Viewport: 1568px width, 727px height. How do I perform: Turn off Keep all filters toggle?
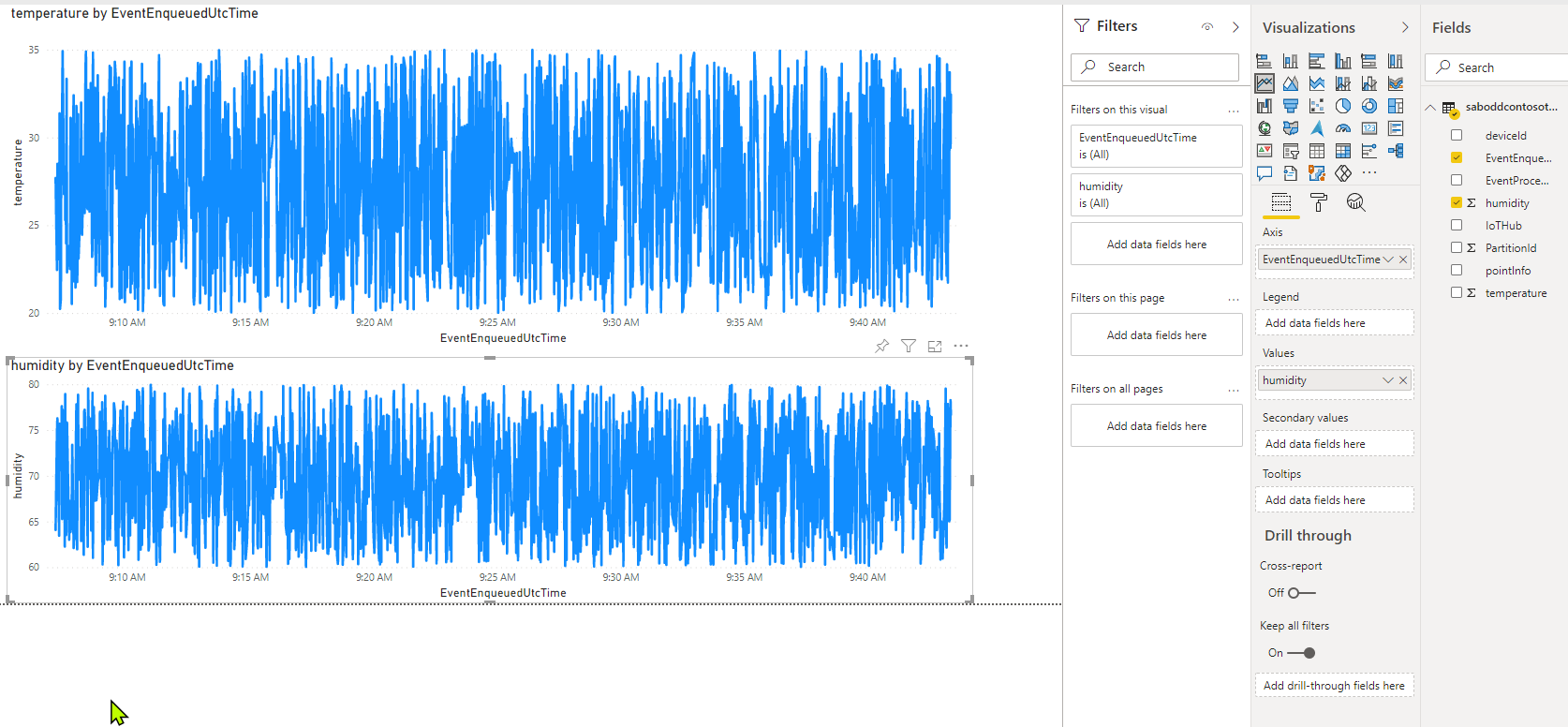(1301, 653)
